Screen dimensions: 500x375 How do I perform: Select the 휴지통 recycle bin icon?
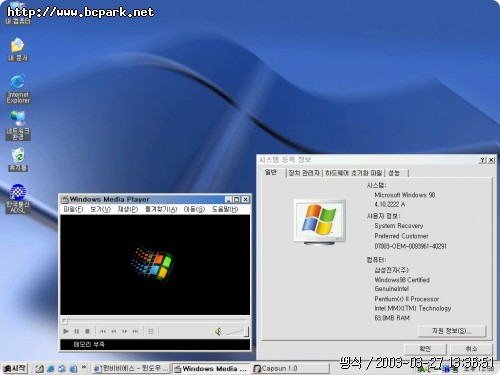point(18,159)
